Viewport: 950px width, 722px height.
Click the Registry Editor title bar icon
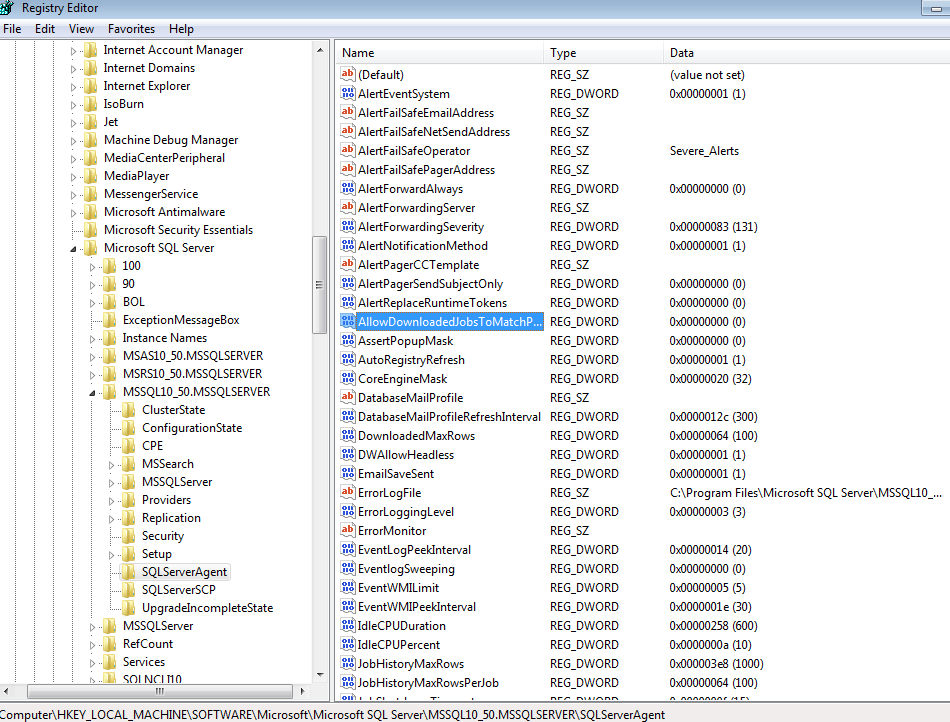click(6, 8)
